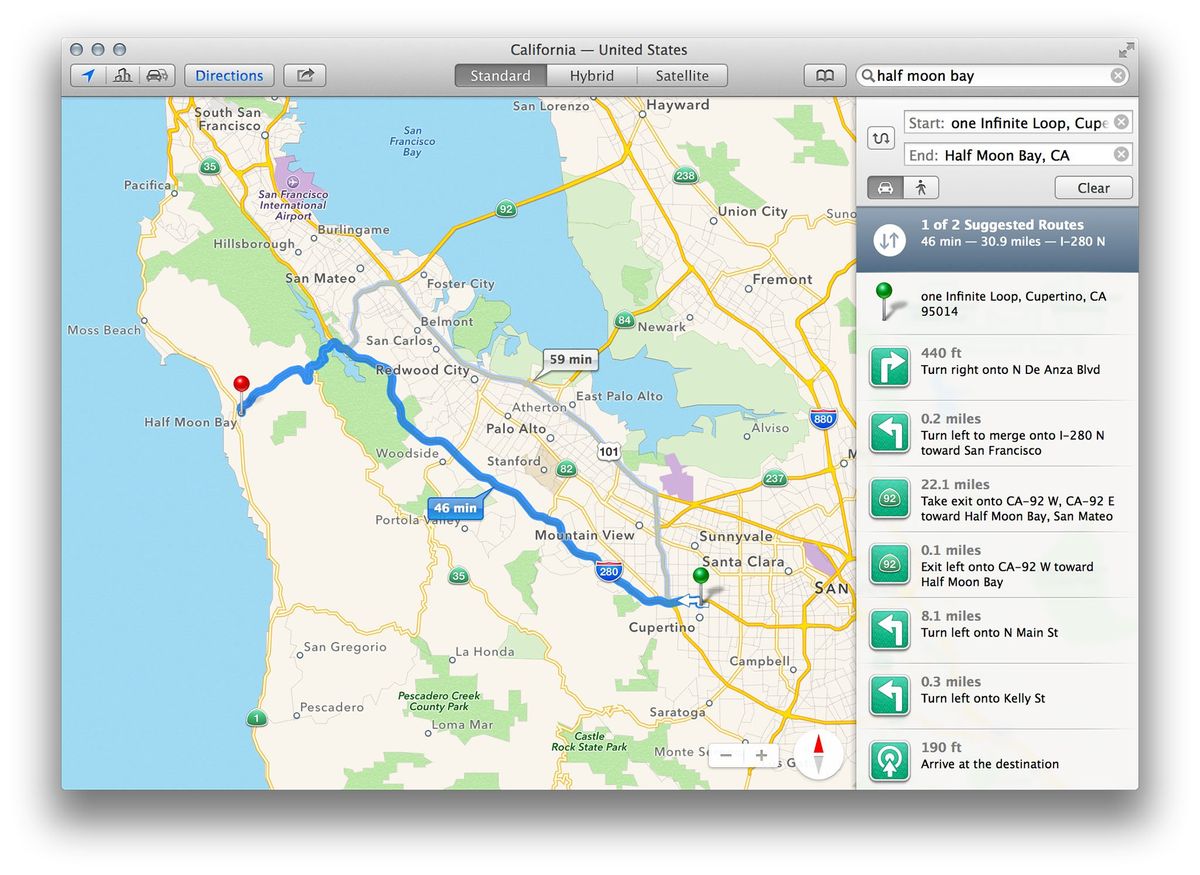
Task: Reset map orientation with the compass
Action: (x=819, y=756)
